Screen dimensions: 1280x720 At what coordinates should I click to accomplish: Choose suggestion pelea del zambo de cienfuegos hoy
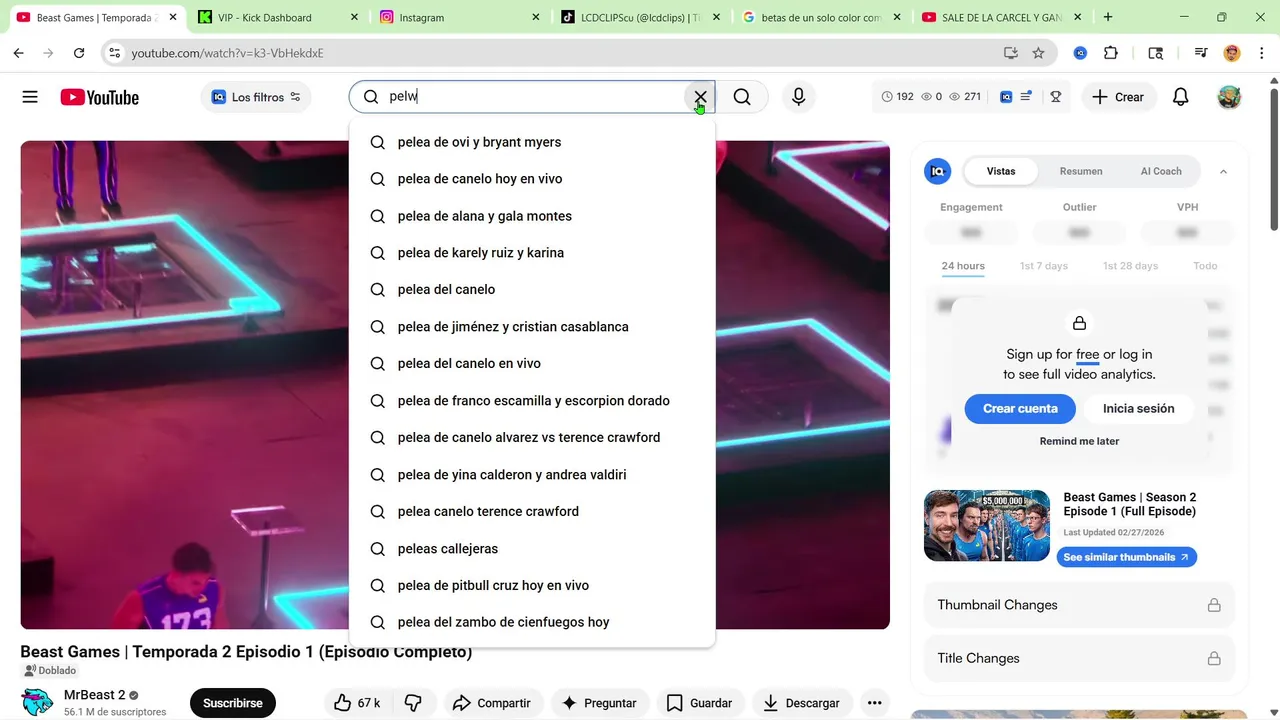(x=532, y=622)
